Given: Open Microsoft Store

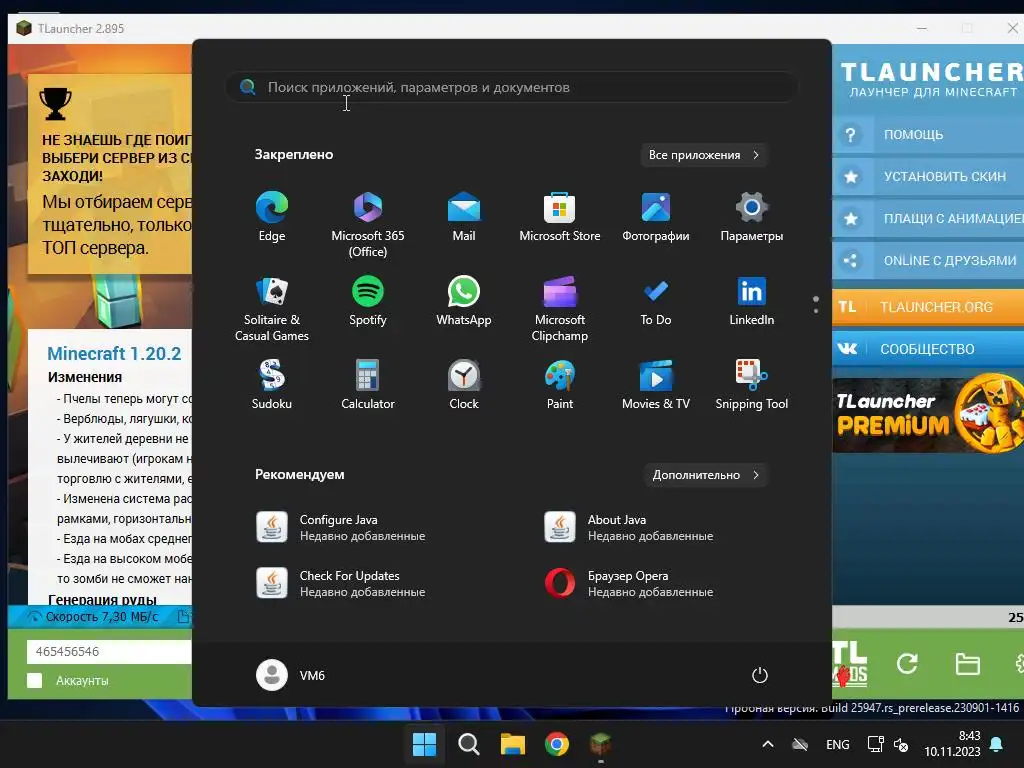Looking at the screenshot, I should point(560,217).
